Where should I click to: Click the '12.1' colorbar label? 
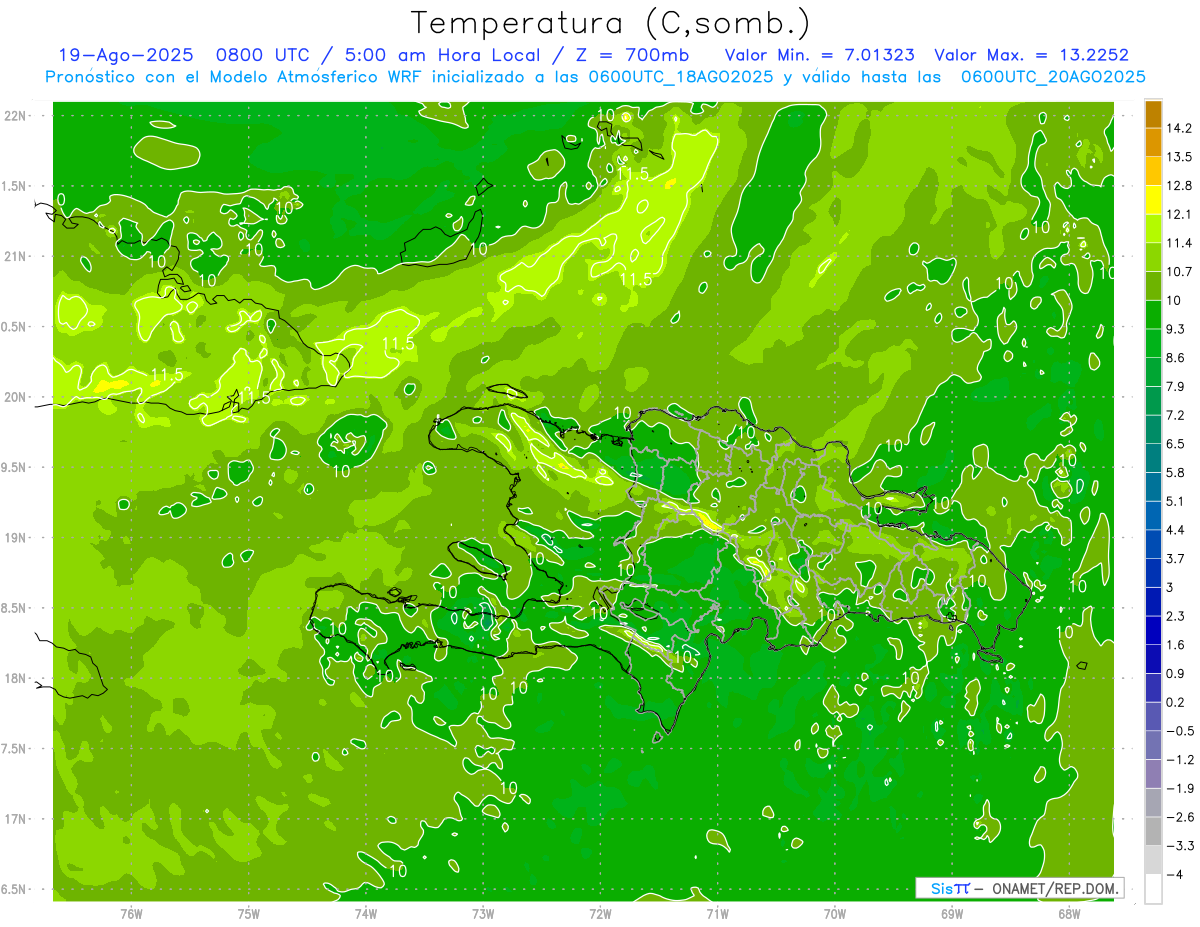pyautogui.click(x=1180, y=214)
